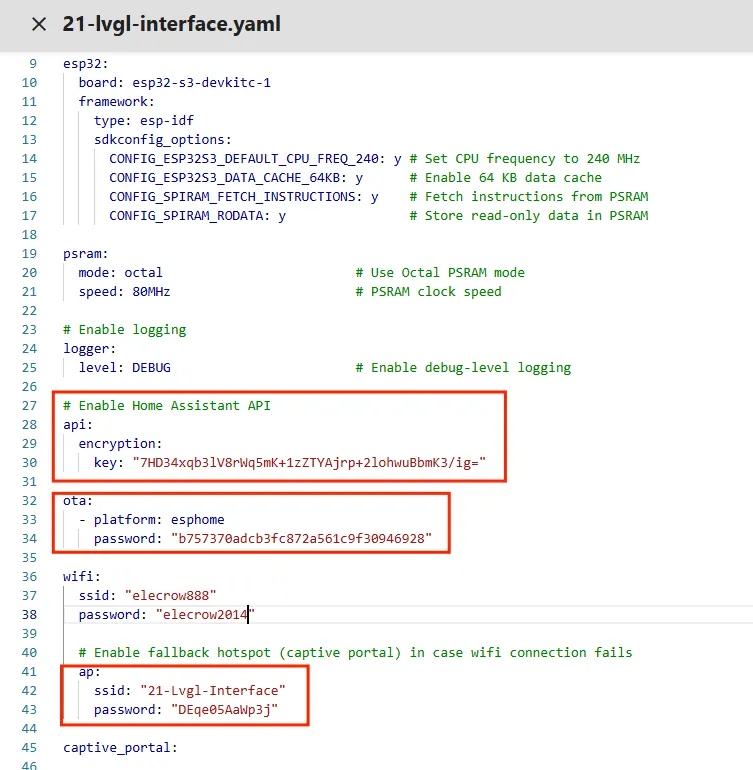Image resolution: width=753 pixels, height=770 pixels.
Task: Click the psram mode octal value
Action: (x=143, y=272)
